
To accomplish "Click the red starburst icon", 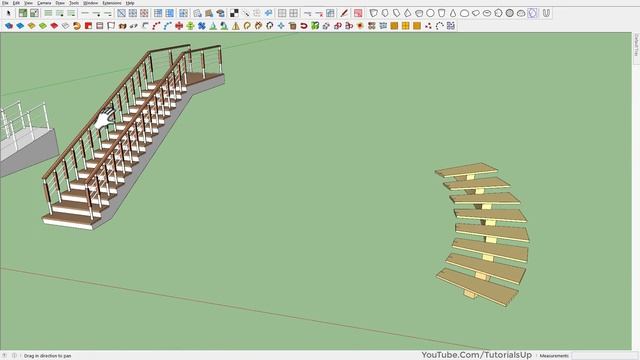I will pos(360,26).
